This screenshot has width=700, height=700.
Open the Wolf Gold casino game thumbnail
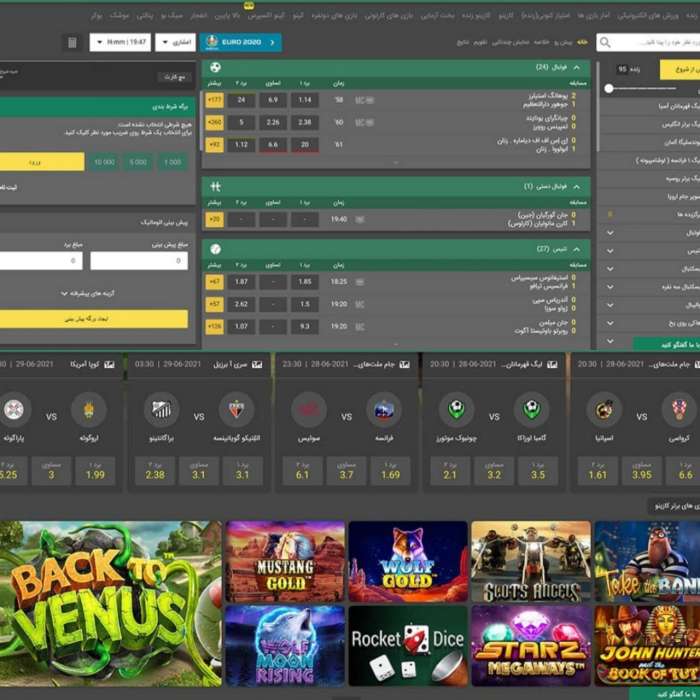pos(408,561)
